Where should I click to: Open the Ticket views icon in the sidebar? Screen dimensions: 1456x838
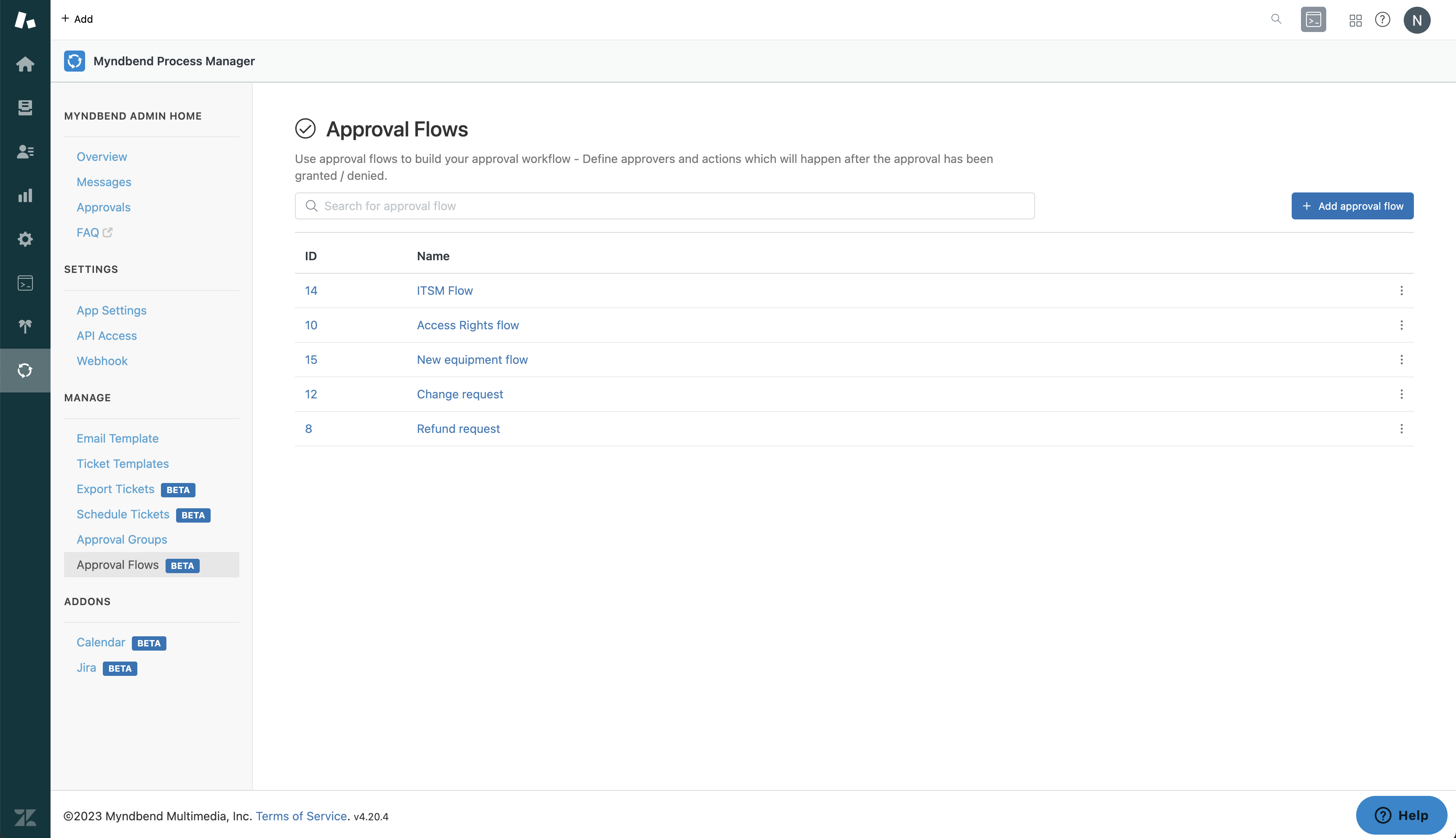[x=25, y=108]
